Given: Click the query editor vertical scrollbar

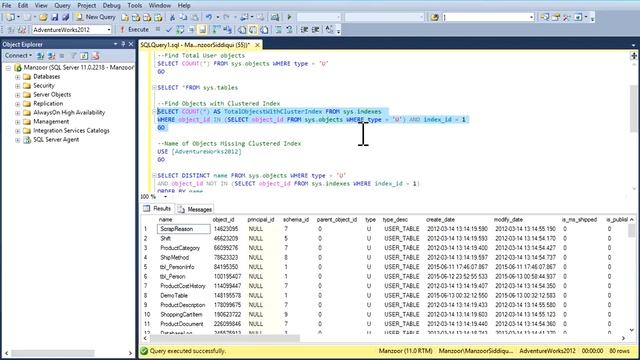Looking at the screenshot, I should [633, 109].
